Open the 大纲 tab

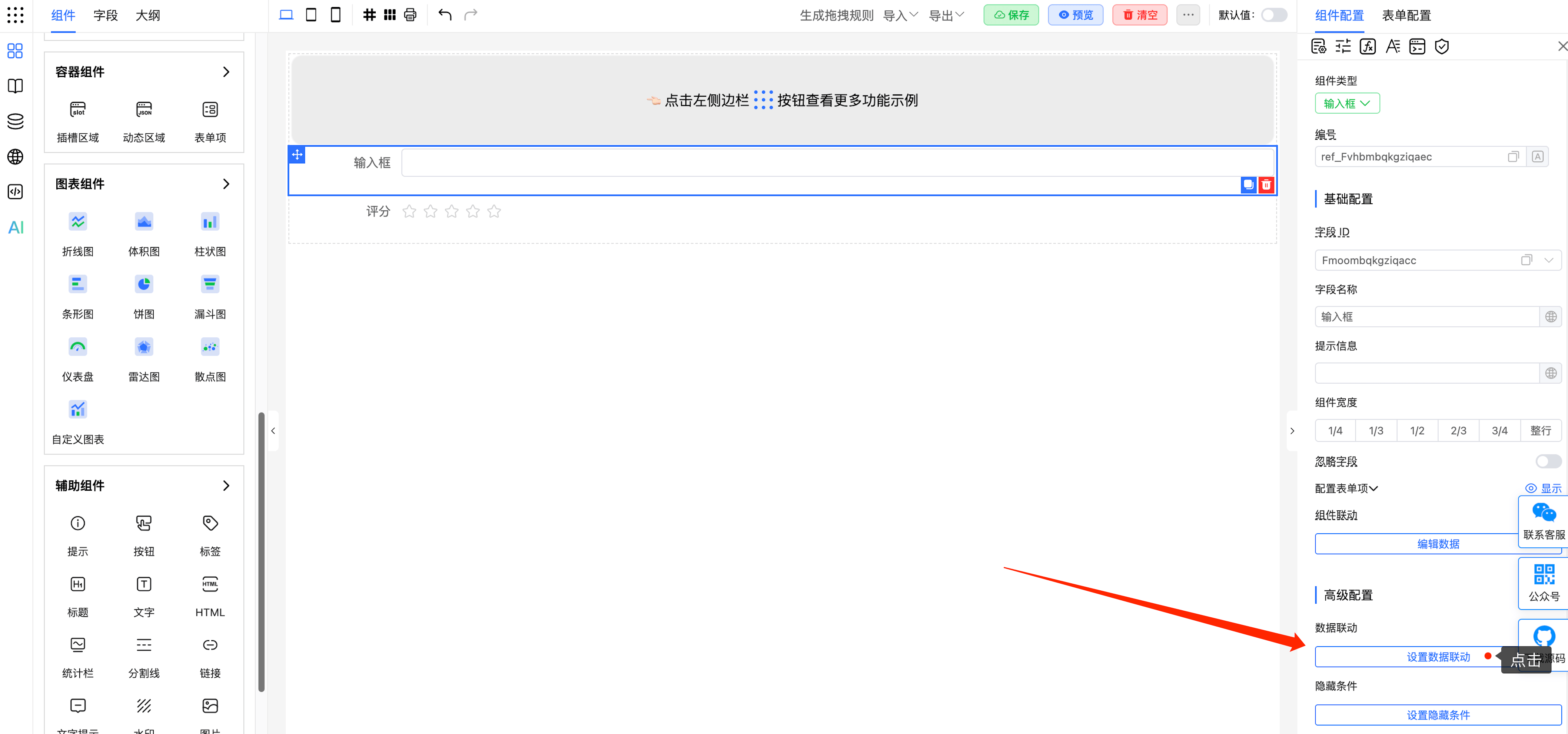147,15
